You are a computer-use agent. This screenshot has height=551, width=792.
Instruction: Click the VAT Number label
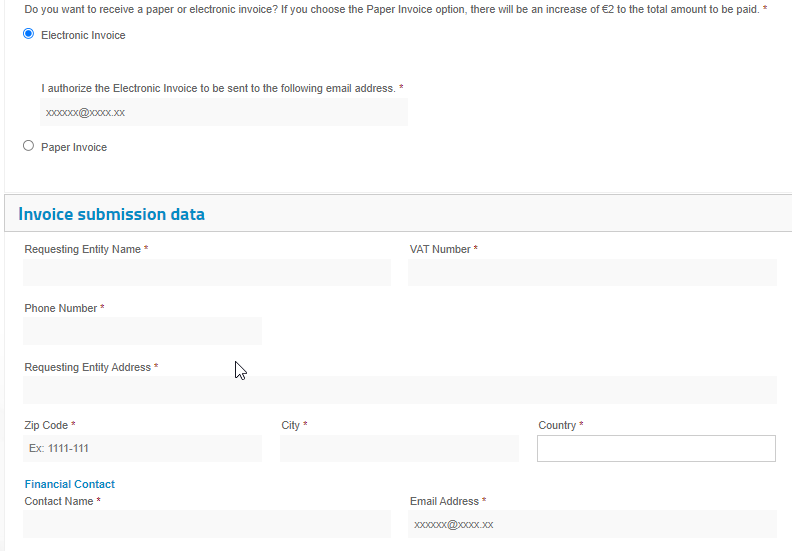(x=440, y=249)
